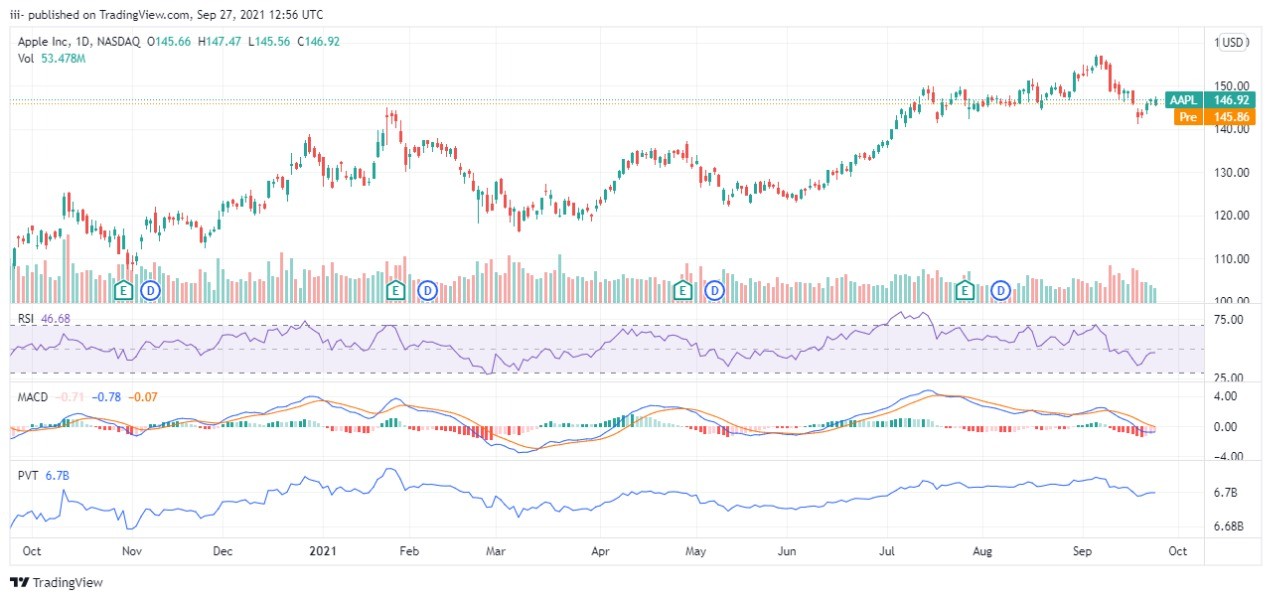Click 110.00 on the price scale

[x=1232, y=258]
